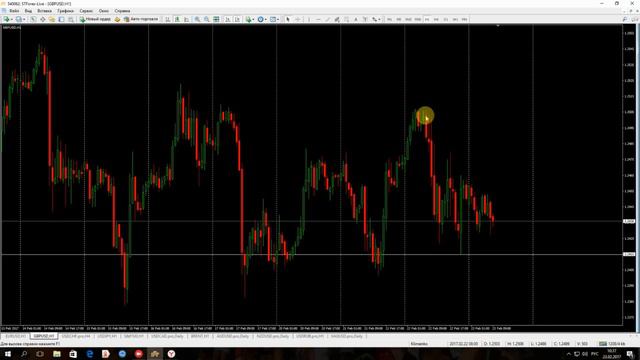Select the horizontal line drawing tool

[x=318, y=19]
